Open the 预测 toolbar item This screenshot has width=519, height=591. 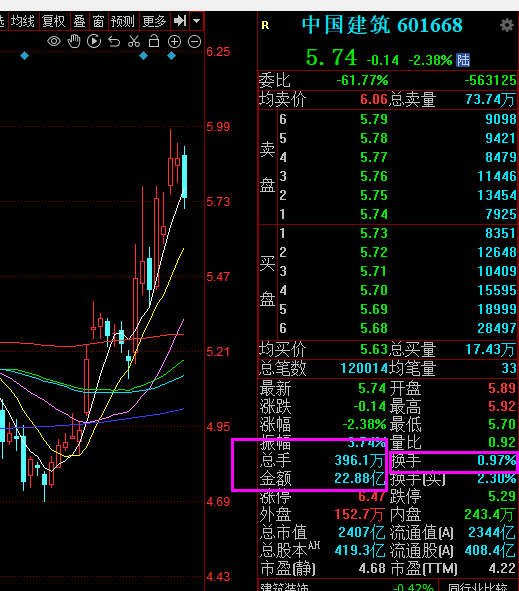click(123, 21)
